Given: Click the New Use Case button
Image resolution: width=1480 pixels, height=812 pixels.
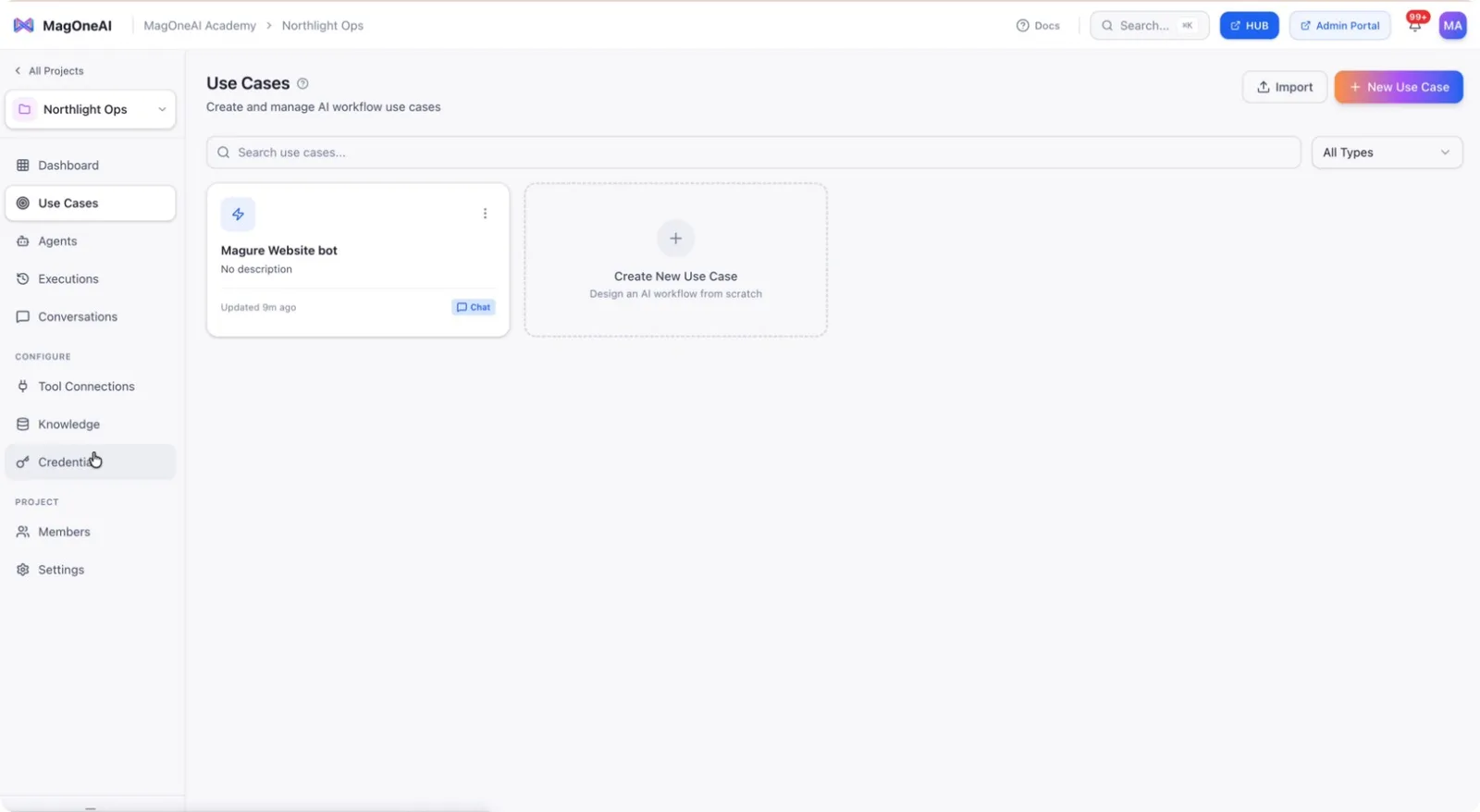Looking at the screenshot, I should 1398,87.
